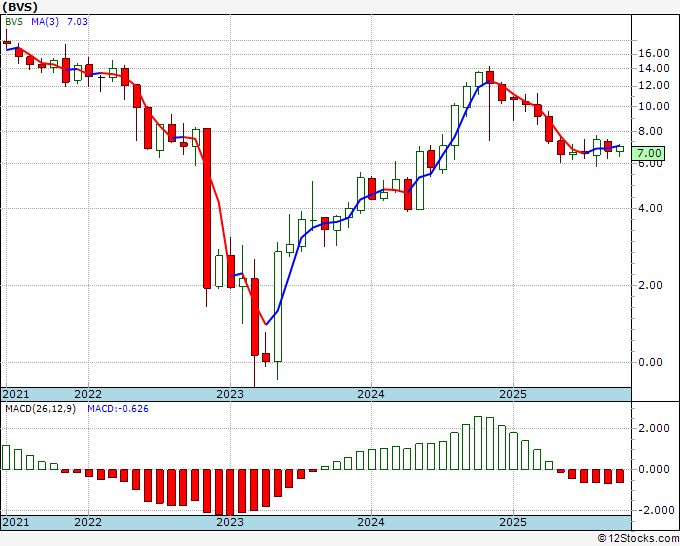
Task: Click 2024 on the MACD panel time axis
Action: [371, 522]
